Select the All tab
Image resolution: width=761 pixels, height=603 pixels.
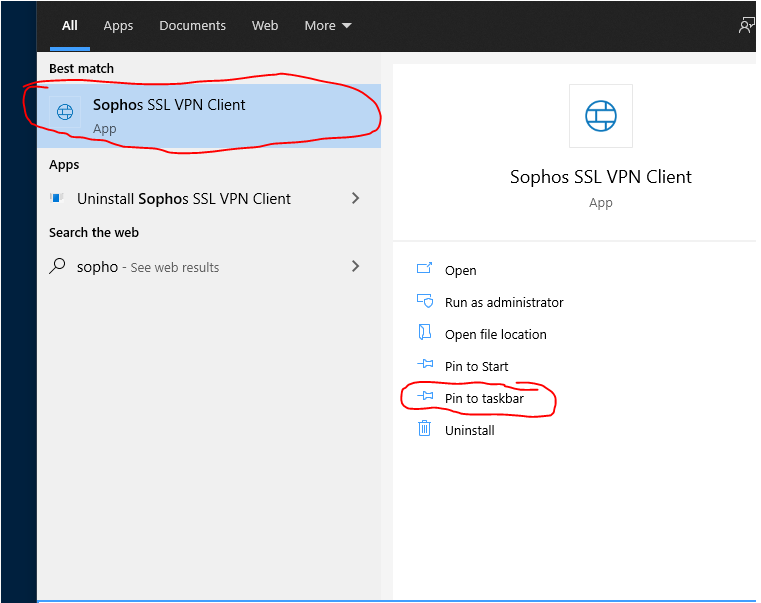(x=70, y=26)
